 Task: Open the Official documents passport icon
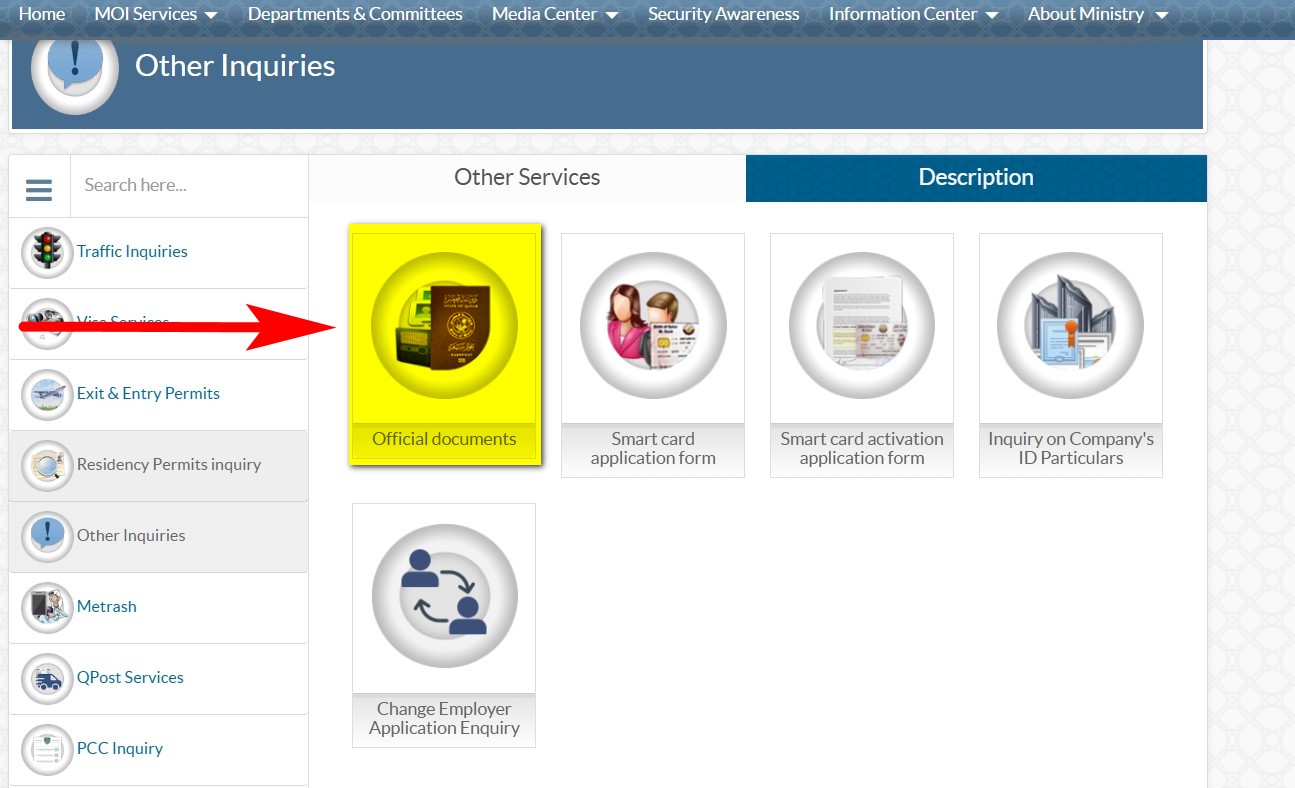[x=444, y=326]
